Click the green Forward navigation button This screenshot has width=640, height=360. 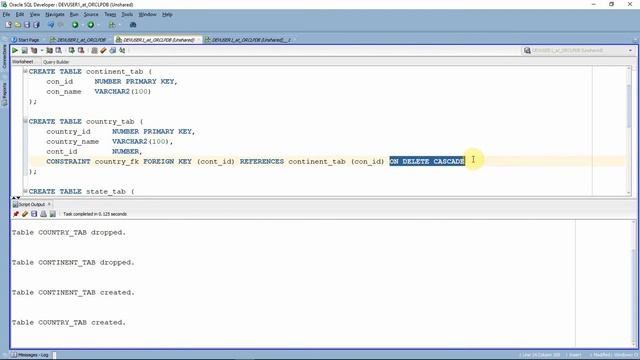91,25
